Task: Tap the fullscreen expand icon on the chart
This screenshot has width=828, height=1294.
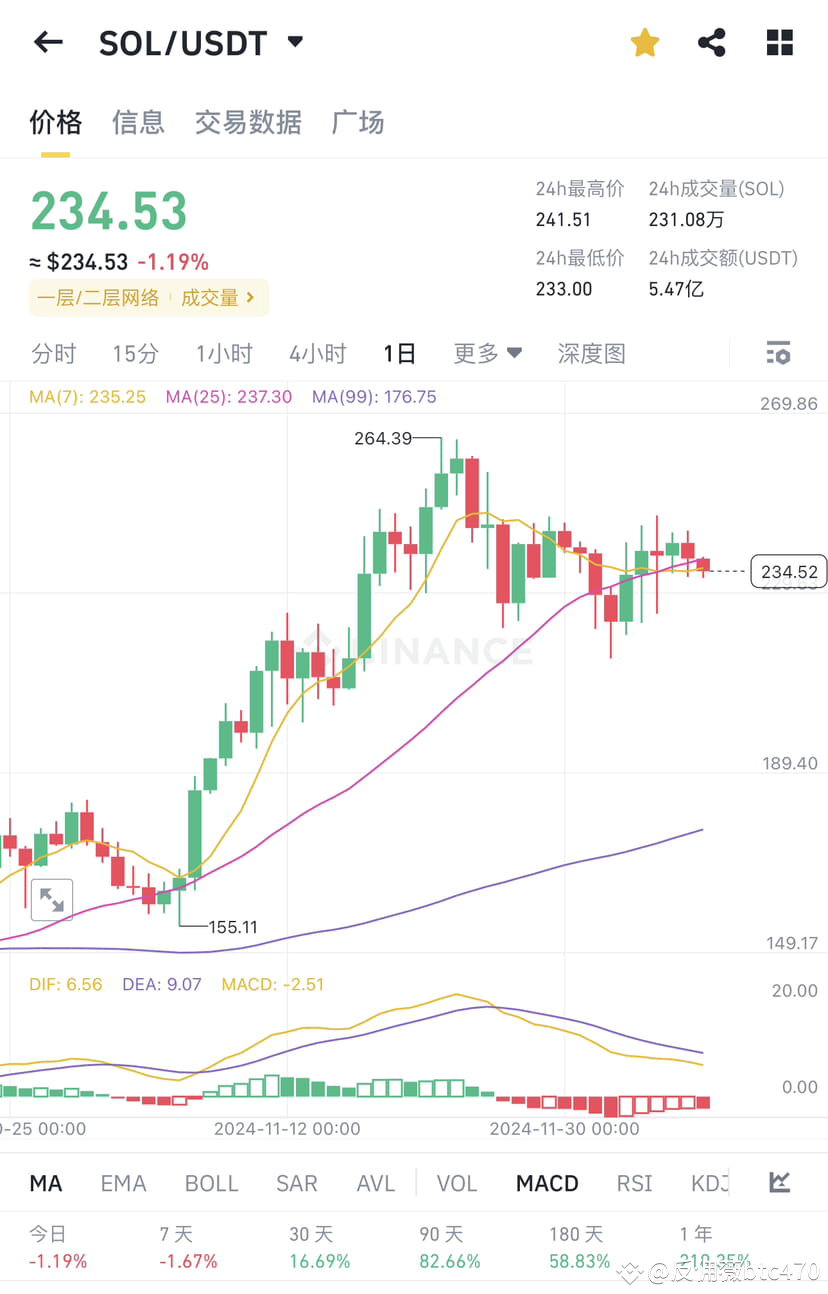Action: 51,899
